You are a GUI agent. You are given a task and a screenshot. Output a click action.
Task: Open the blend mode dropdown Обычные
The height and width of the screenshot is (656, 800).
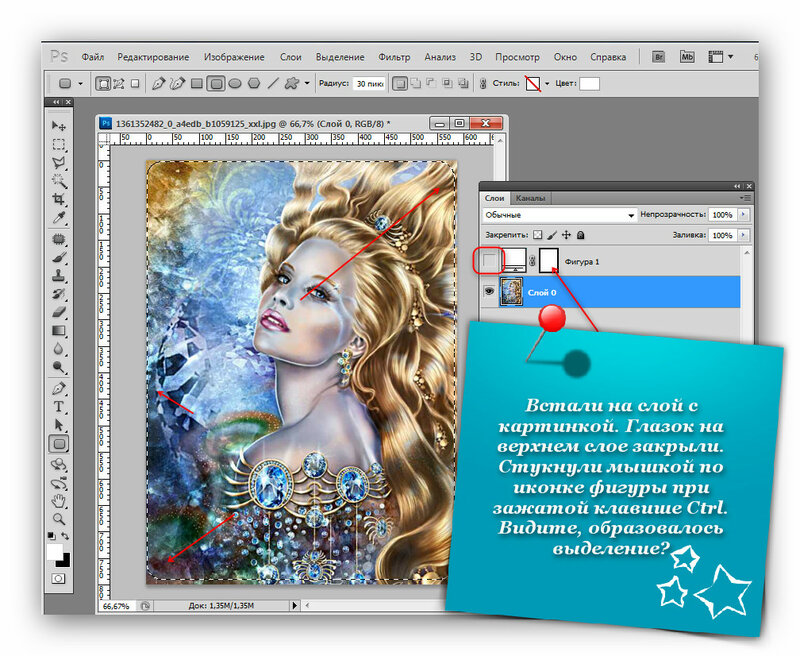click(x=560, y=215)
